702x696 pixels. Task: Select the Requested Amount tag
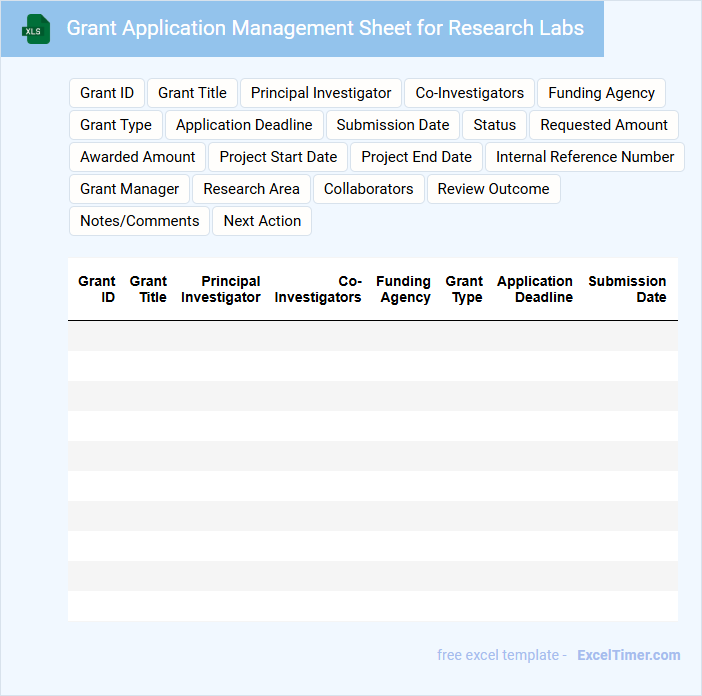tap(604, 125)
